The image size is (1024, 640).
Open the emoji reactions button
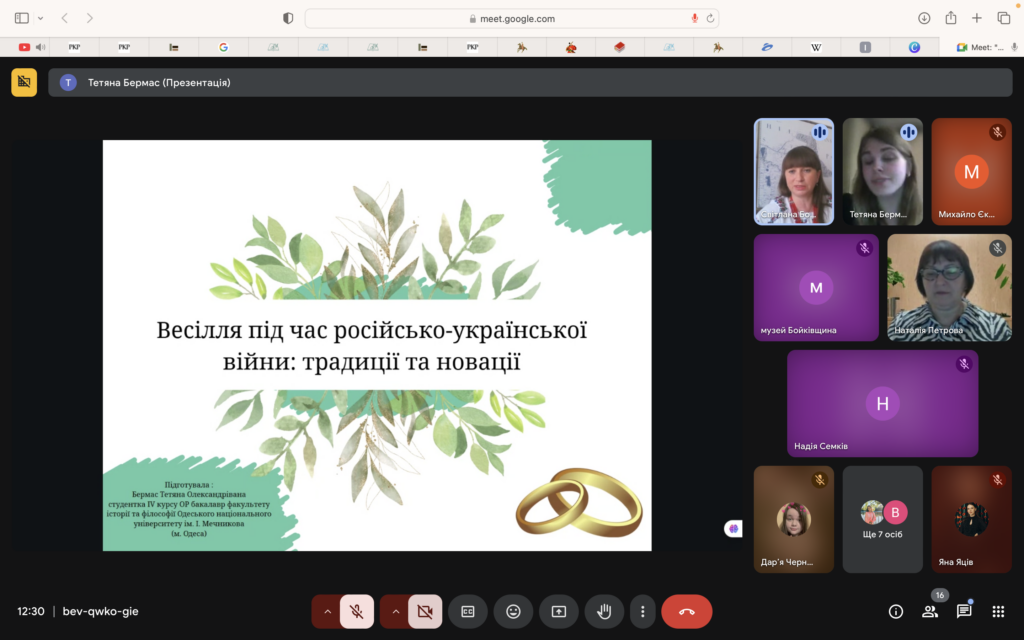coord(513,611)
